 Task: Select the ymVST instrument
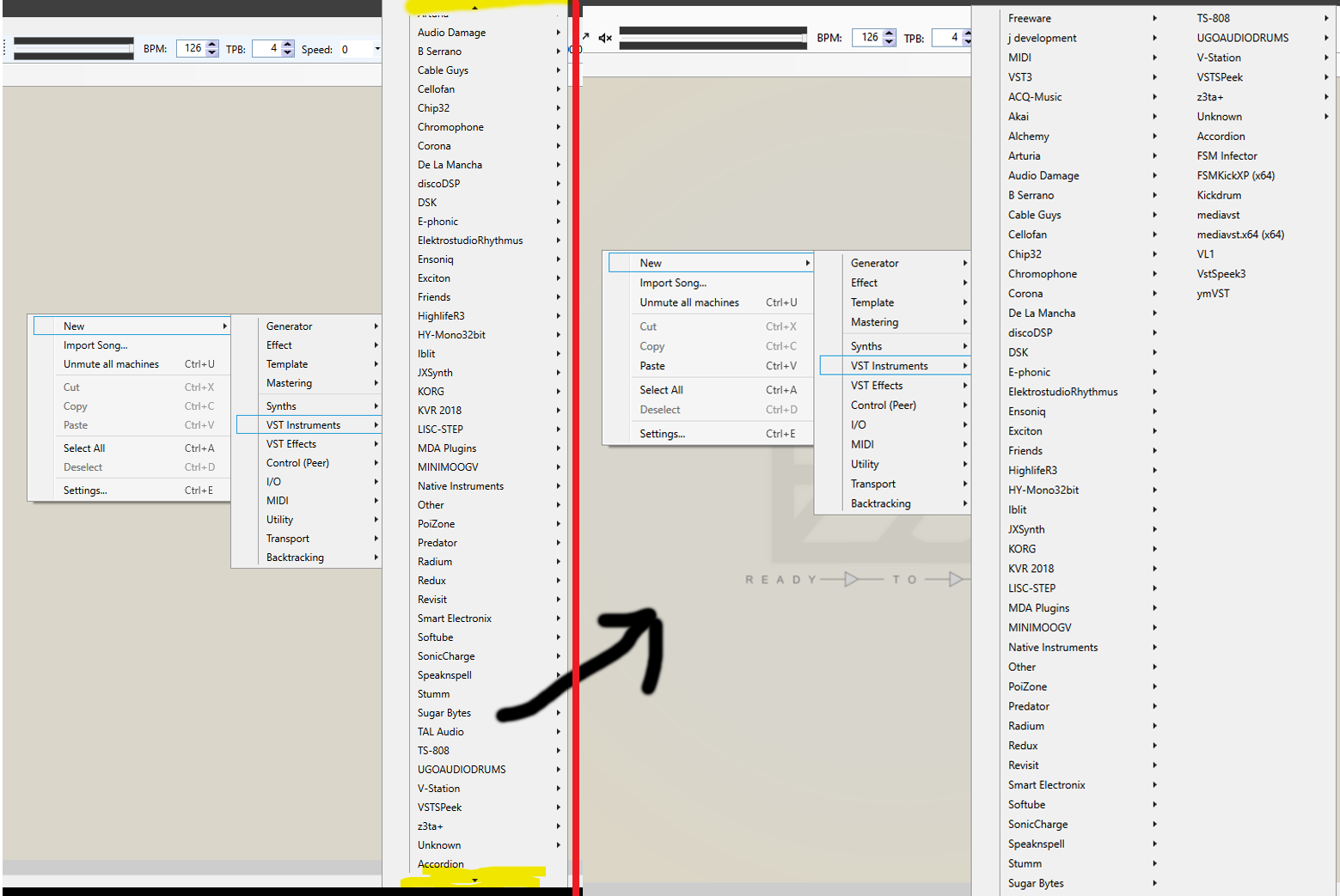[1213, 294]
